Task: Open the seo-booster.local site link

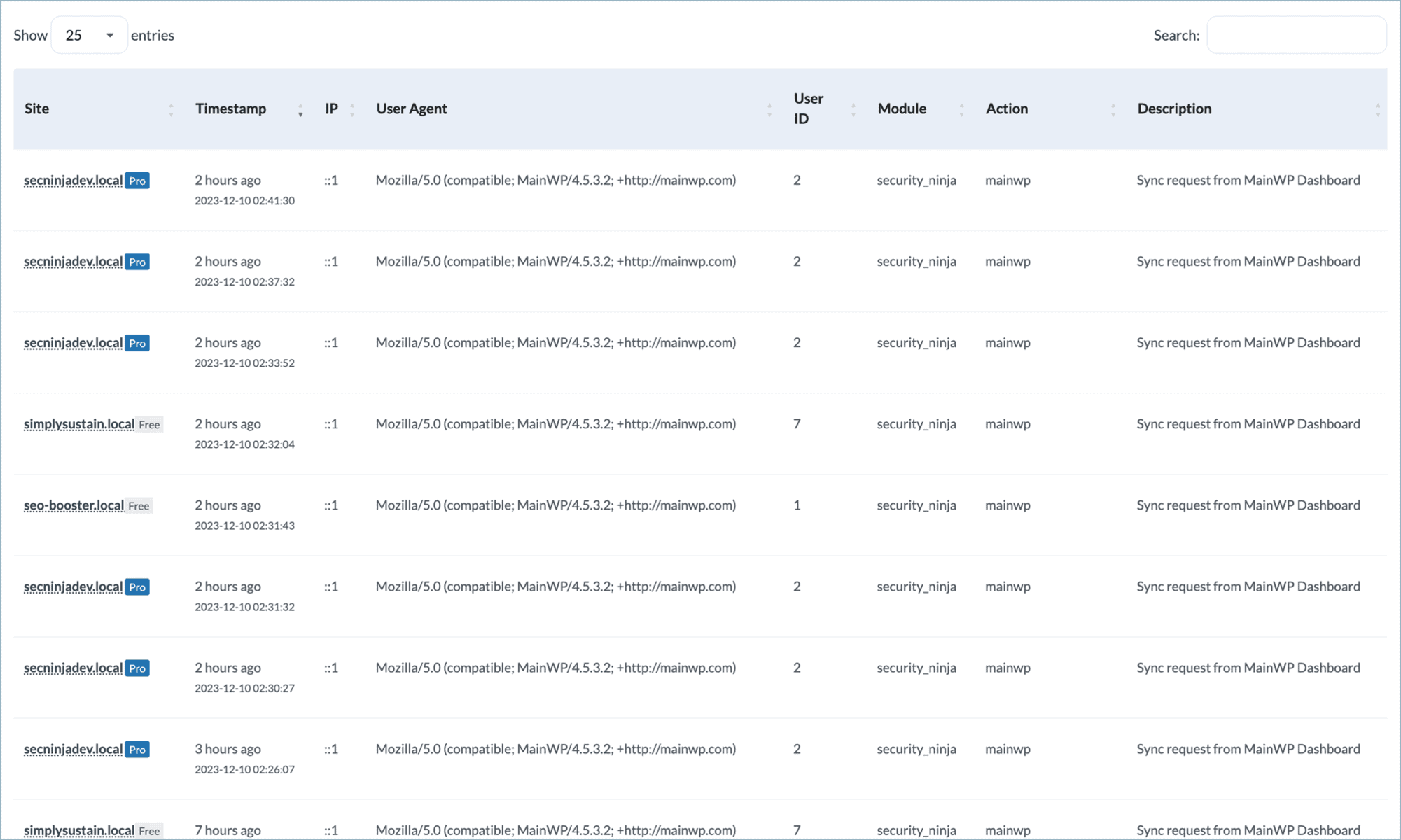Action: 74,505
